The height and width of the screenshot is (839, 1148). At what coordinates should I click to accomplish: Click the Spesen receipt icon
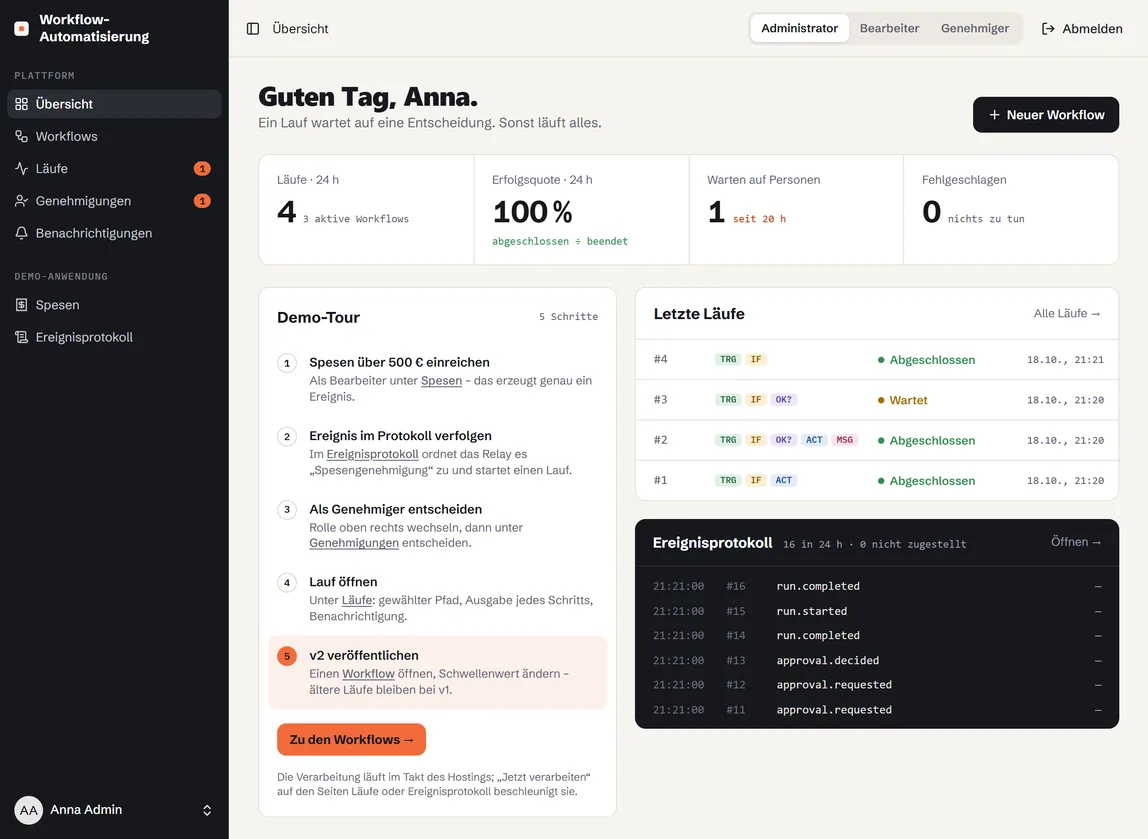pos(21,305)
